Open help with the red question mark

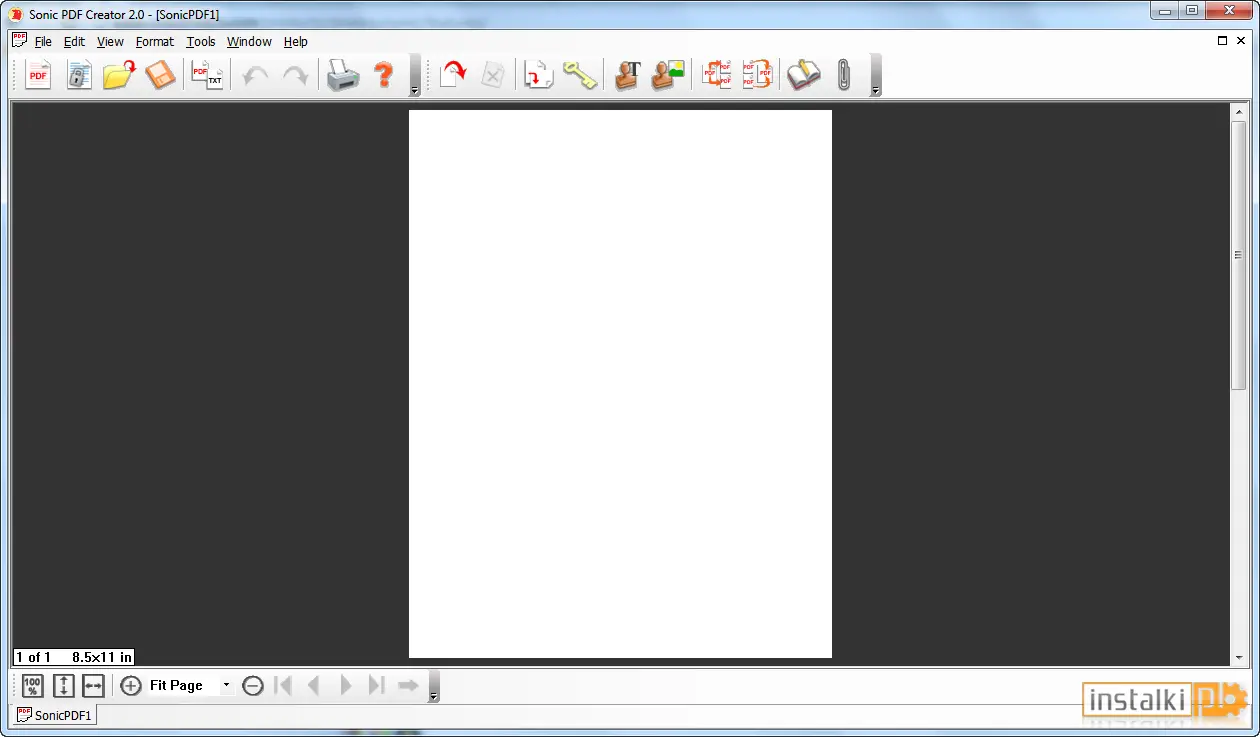(x=384, y=75)
